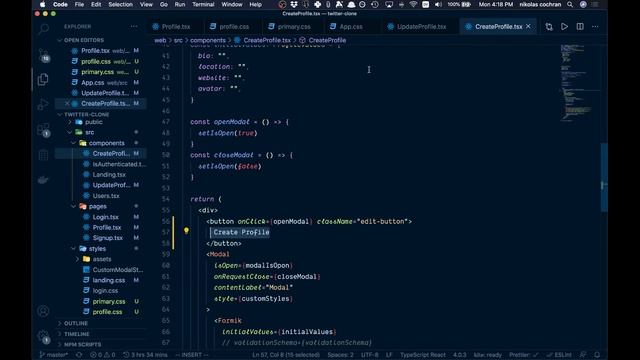Open Landing.tsx in the file tree
The image size is (640, 360).
tap(109, 174)
